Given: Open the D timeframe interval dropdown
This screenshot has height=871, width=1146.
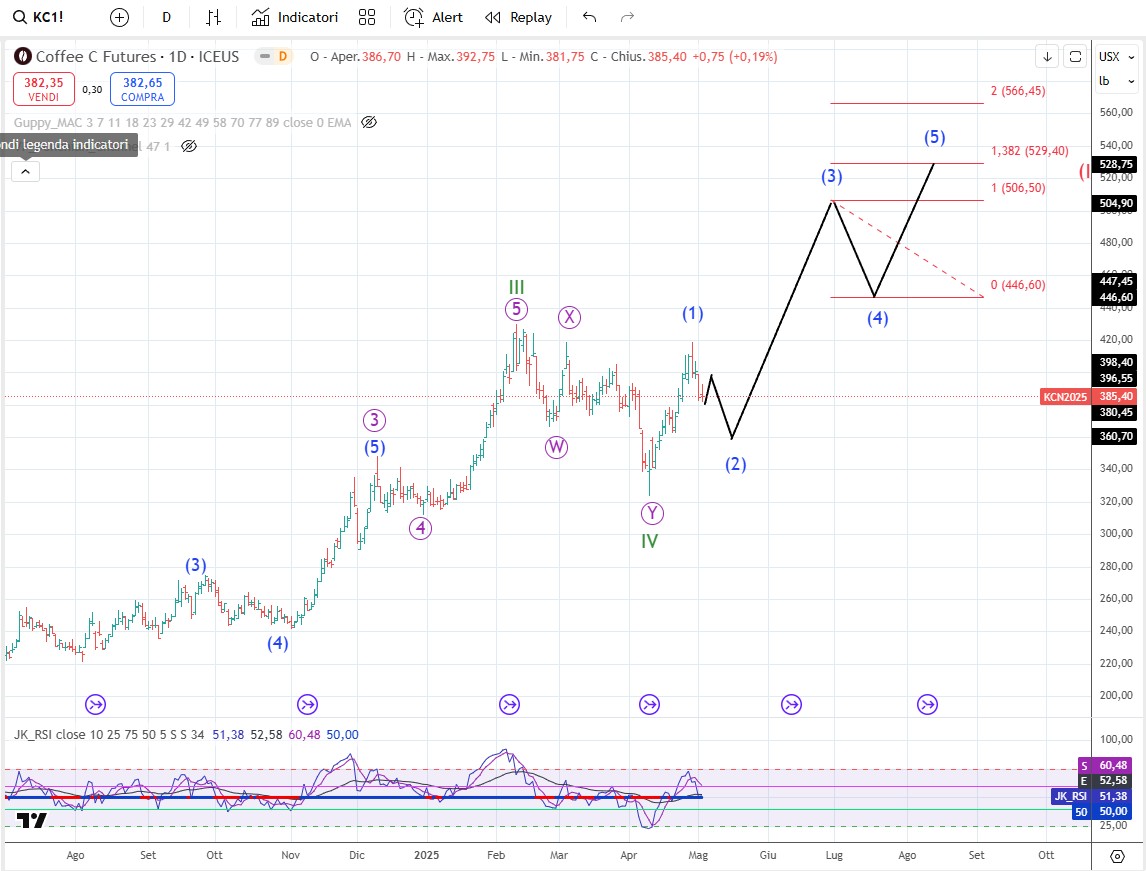Looking at the screenshot, I should [166, 17].
